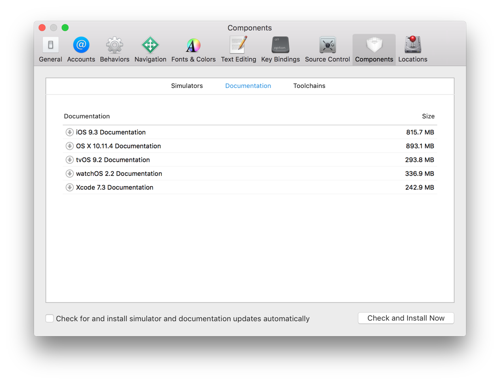
Task: Click the 336.9 MB size value
Action: 420,173
